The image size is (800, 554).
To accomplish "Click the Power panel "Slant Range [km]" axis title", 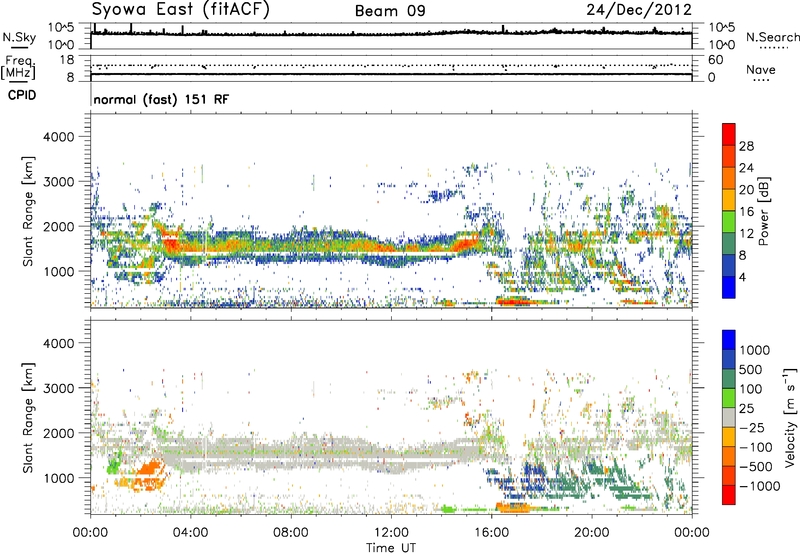I will (28, 211).
